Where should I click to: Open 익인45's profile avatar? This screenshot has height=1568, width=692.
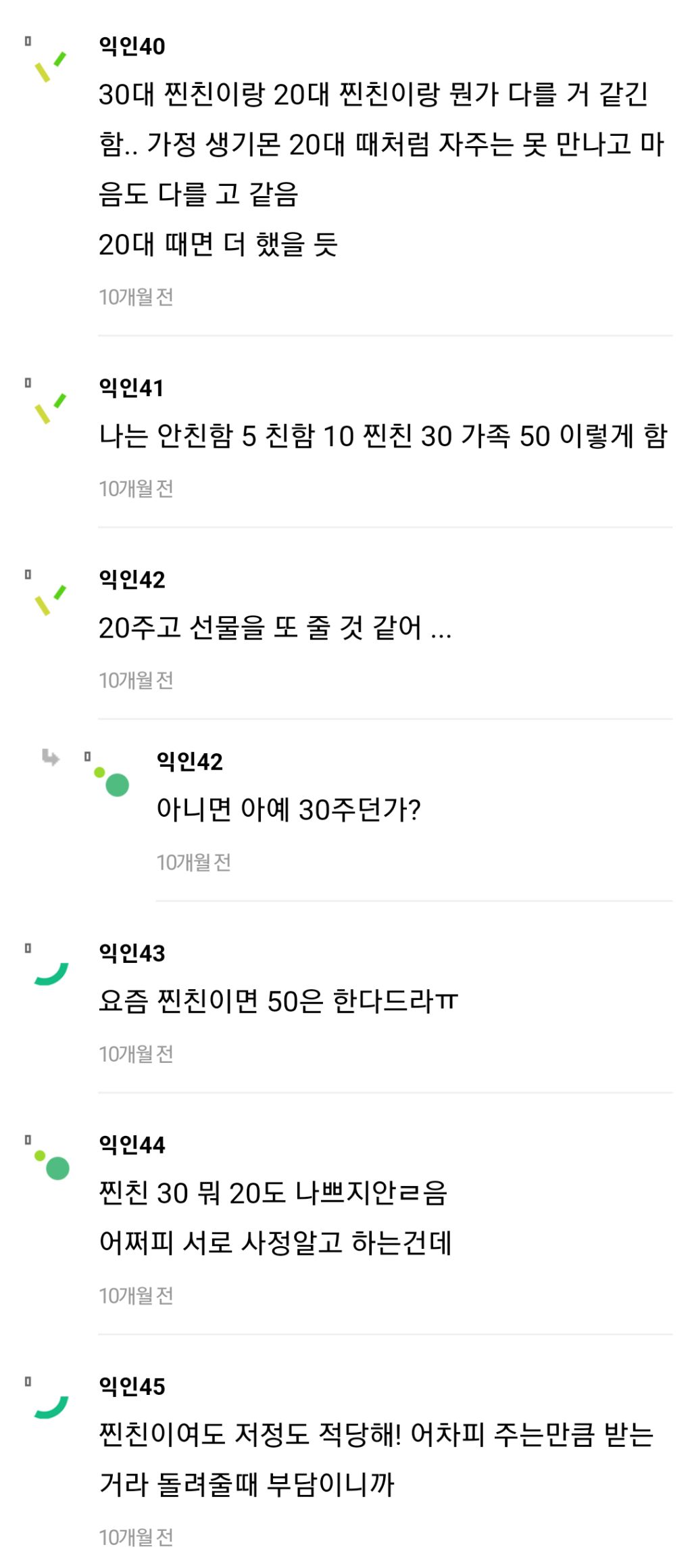point(51,1406)
